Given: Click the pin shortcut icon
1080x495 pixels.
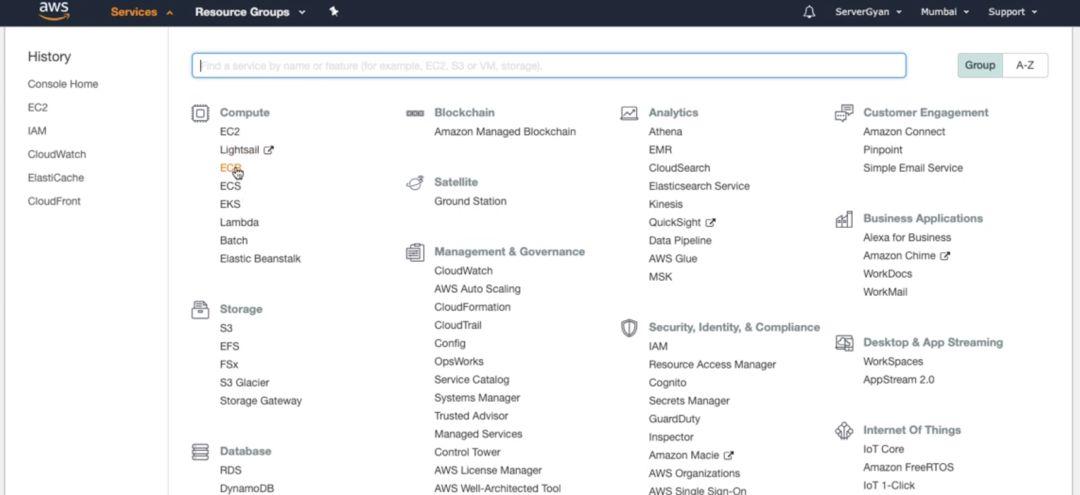Looking at the screenshot, I should (x=334, y=12).
